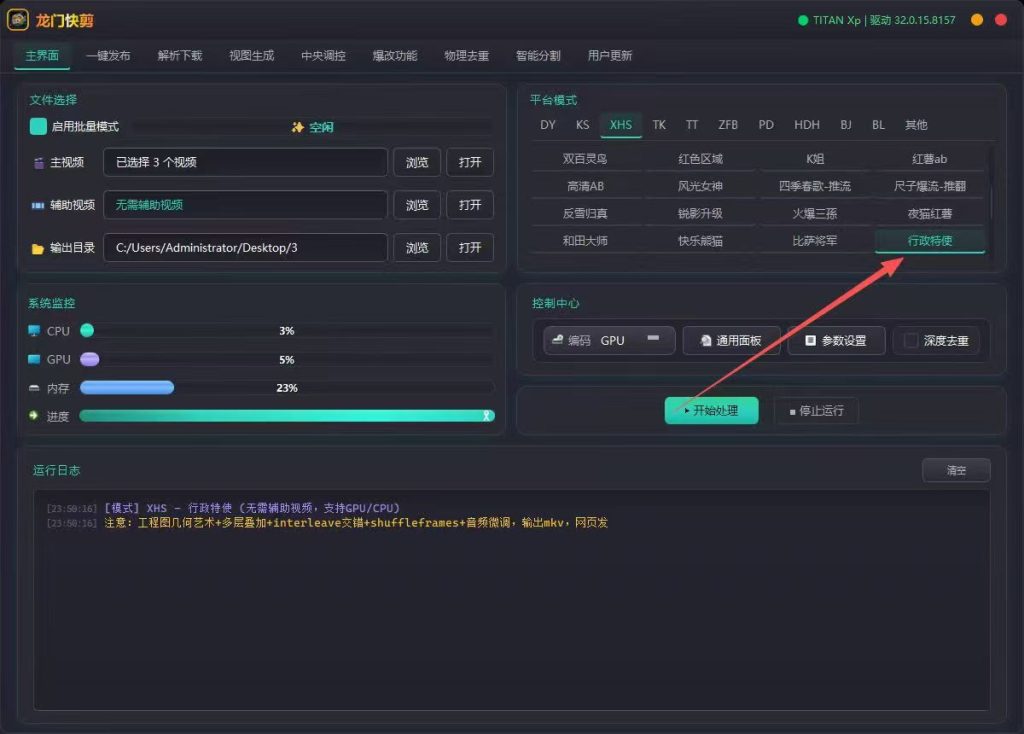Choose the K姐 mode
Image resolution: width=1024 pixels, height=734 pixels.
(815, 159)
